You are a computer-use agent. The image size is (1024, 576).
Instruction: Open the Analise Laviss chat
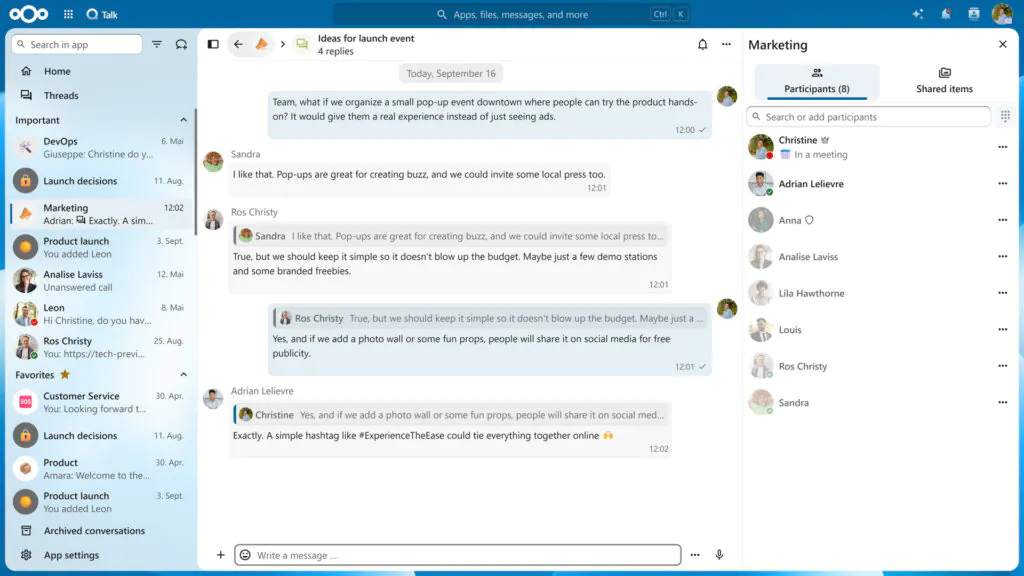pos(101,281)
